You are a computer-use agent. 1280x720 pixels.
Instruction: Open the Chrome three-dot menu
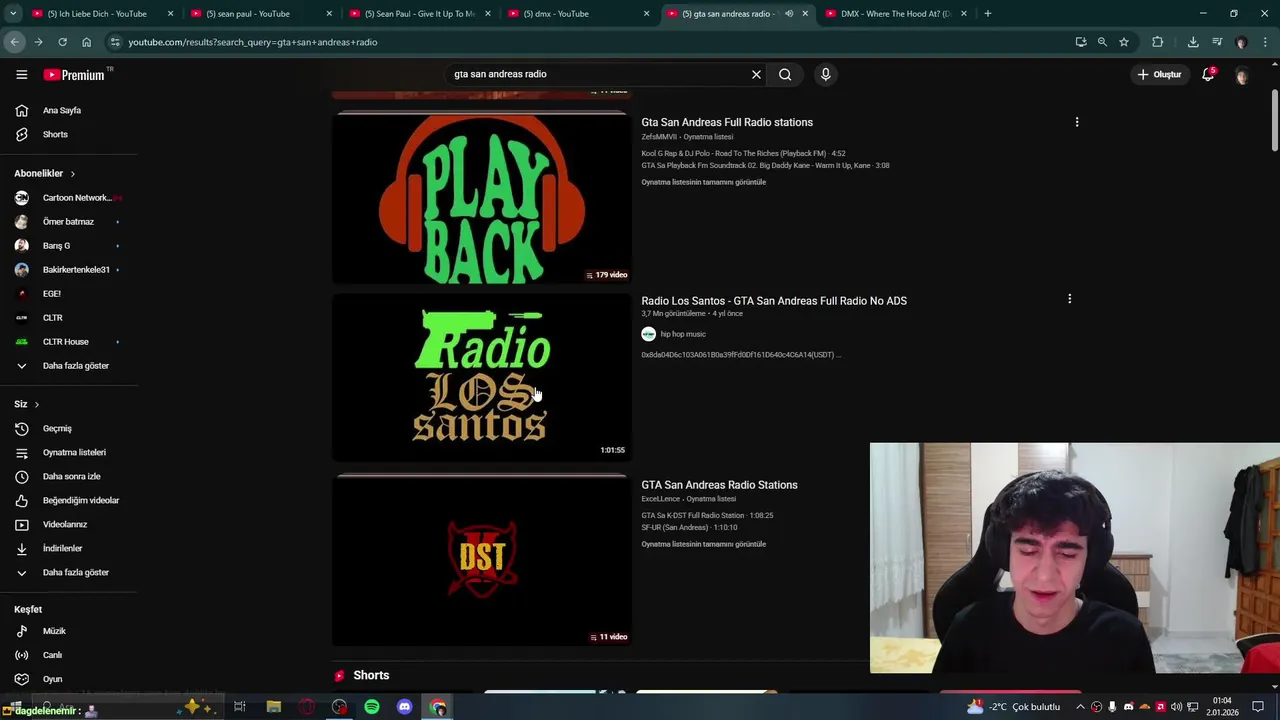click(1265, 42)
